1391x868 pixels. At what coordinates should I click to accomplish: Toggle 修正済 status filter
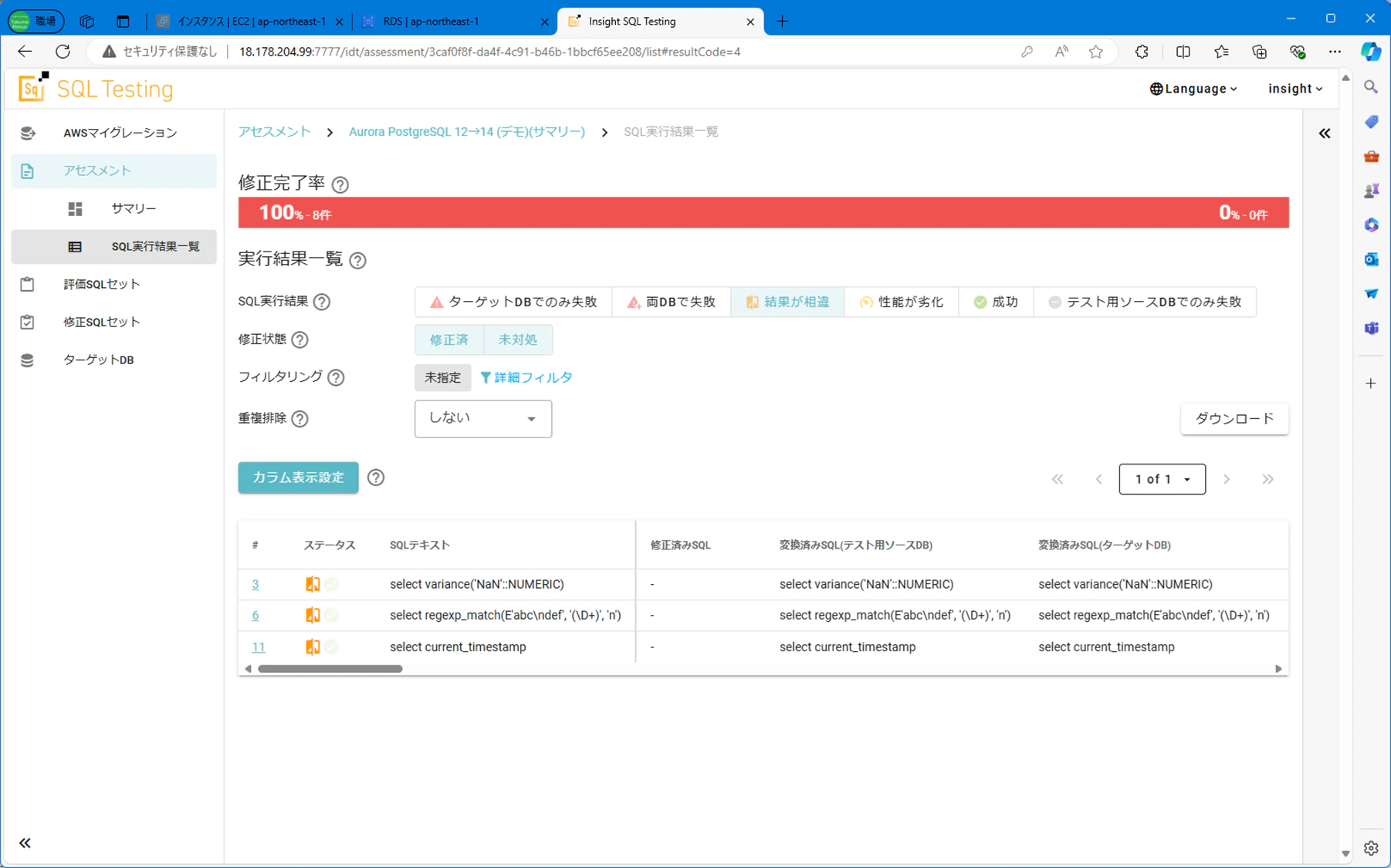449,339
